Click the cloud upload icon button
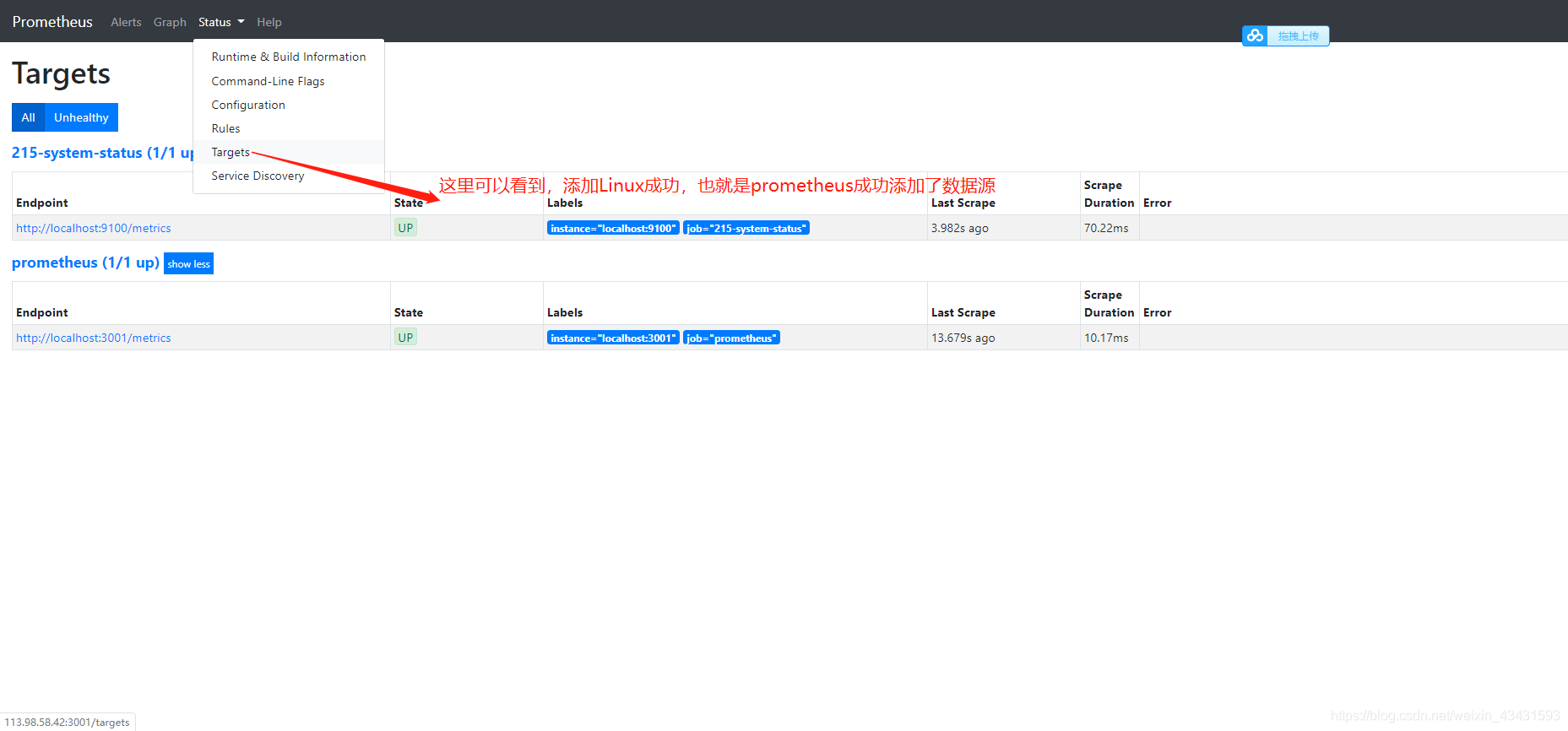This screenshot has width=1568, height=731. [x=1255, y=35]
